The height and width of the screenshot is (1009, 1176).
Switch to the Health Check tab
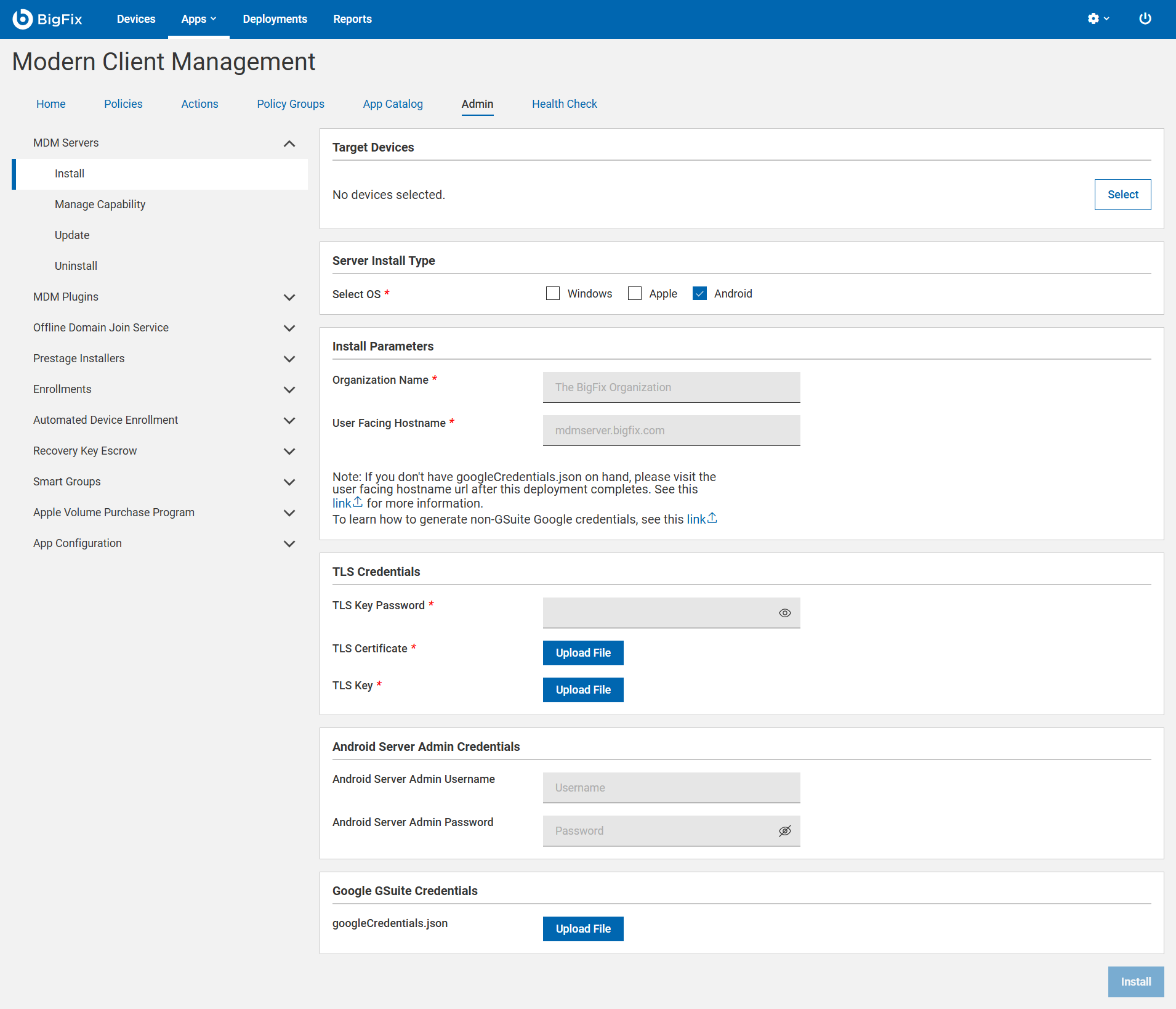click(564, 104)
